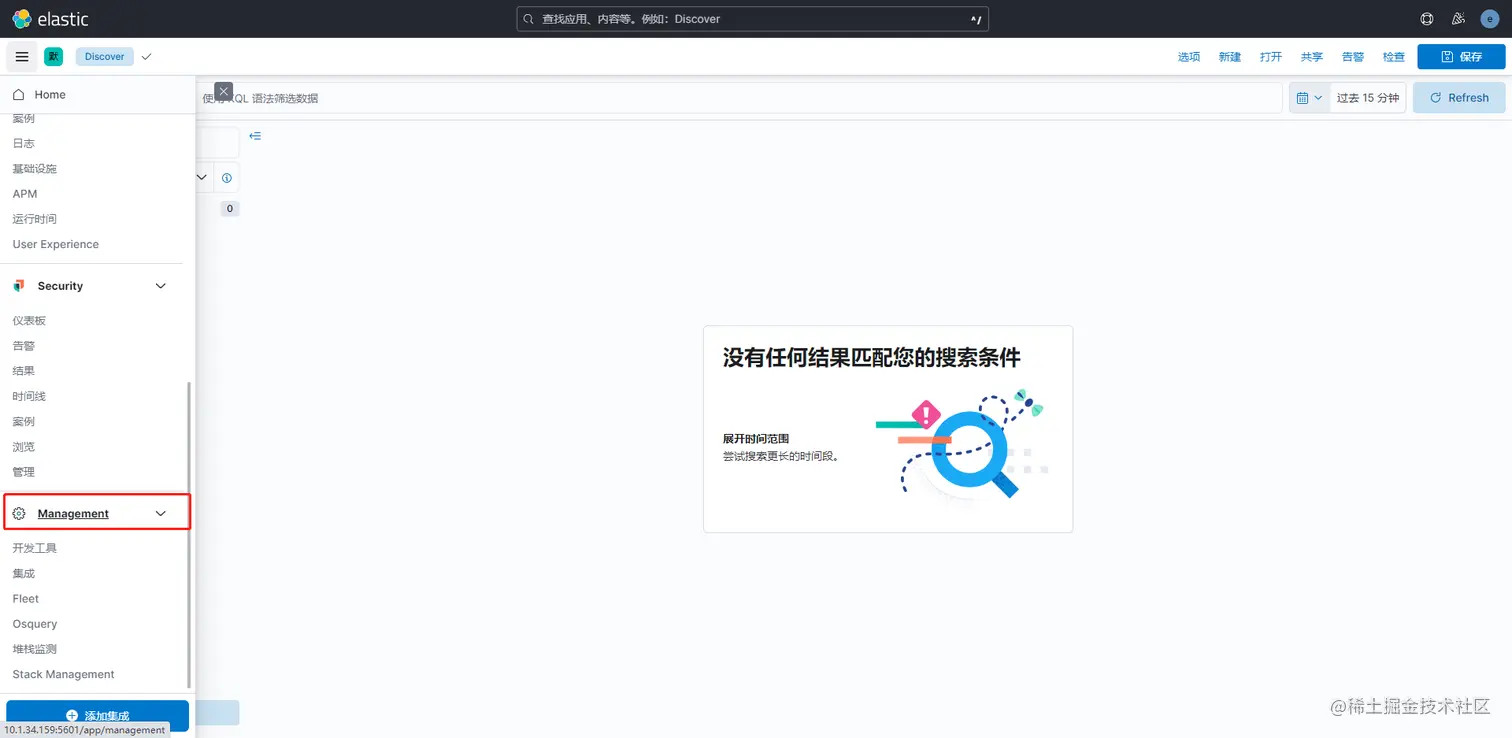Screen dimensions: 1512x738
Task: Toggle the checkmark next to Discover breadcrumb
Action: 146,56
